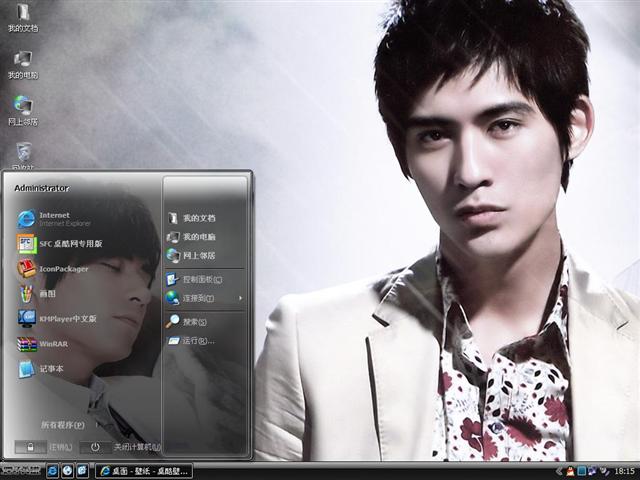Launch Internet Explorer from quick launch bar

[x=53, y=471]
